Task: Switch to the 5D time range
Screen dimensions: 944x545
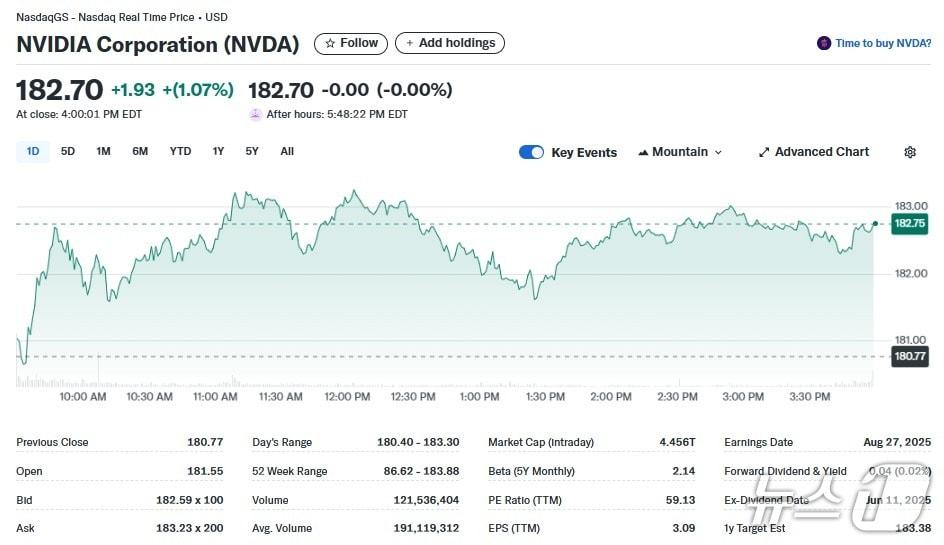Action: click(x=68, y=152)
